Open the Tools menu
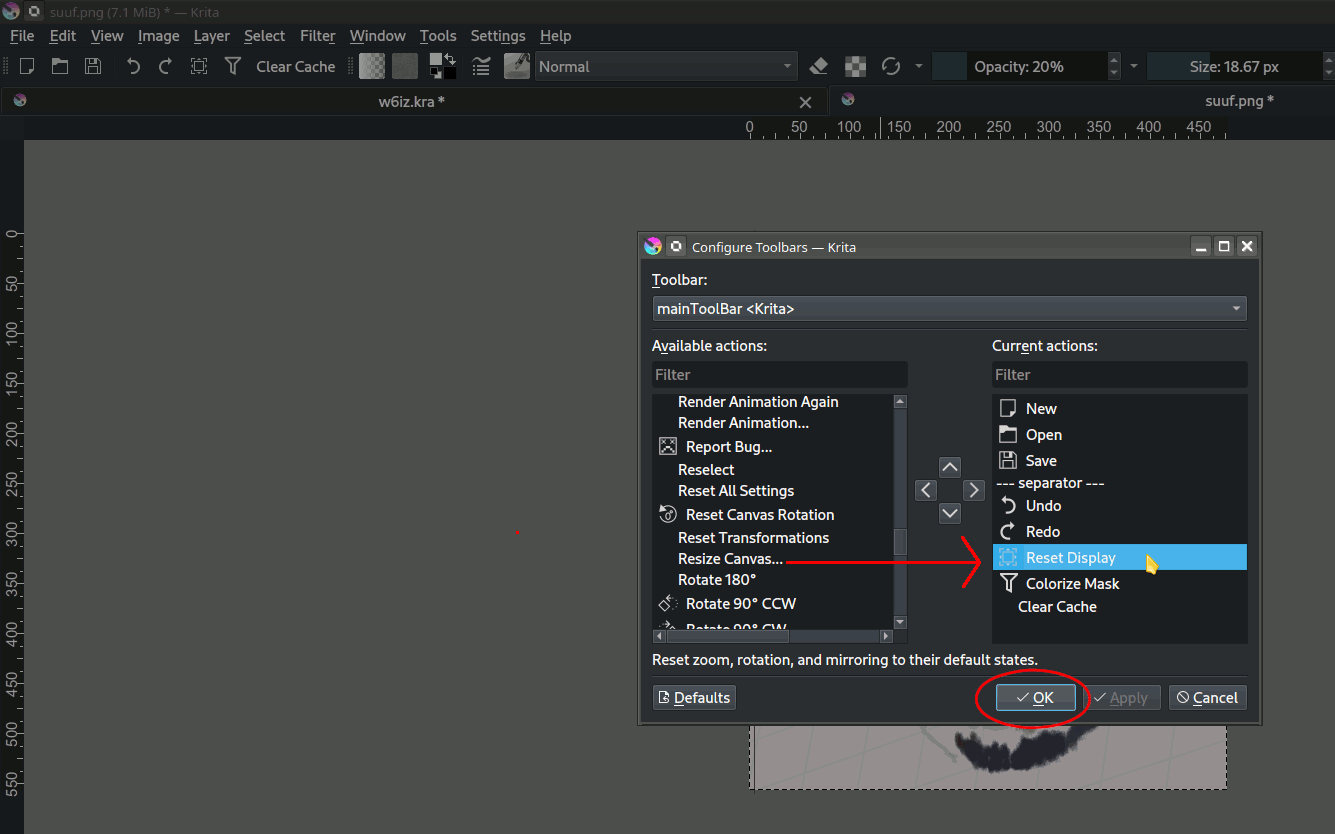The height and width of the screenshot is (834, 1335). click(x=438, y=36)
